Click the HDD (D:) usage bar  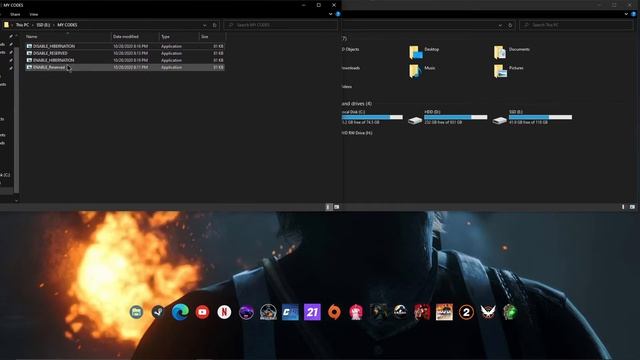click(x=456, y=117)
